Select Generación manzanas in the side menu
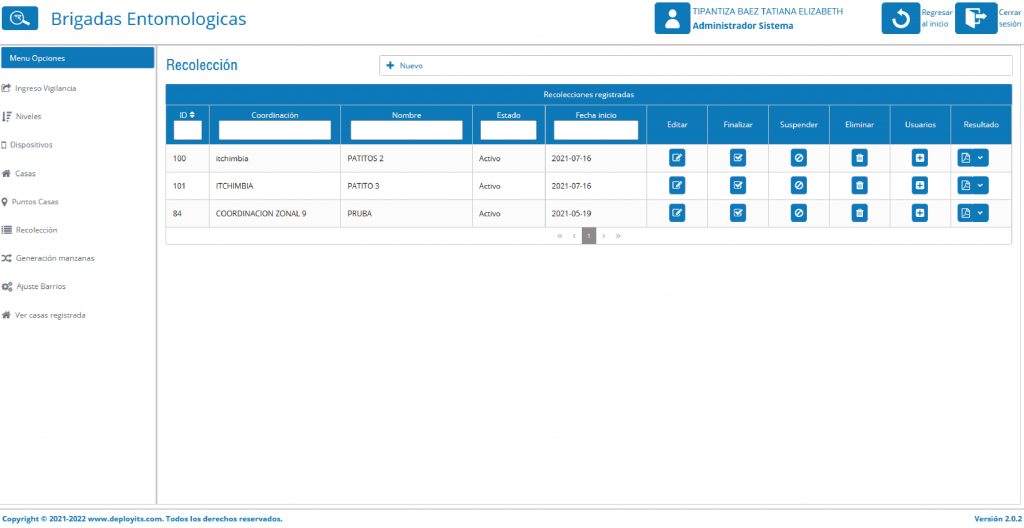 pyautogui.click(x=54, y=258)
